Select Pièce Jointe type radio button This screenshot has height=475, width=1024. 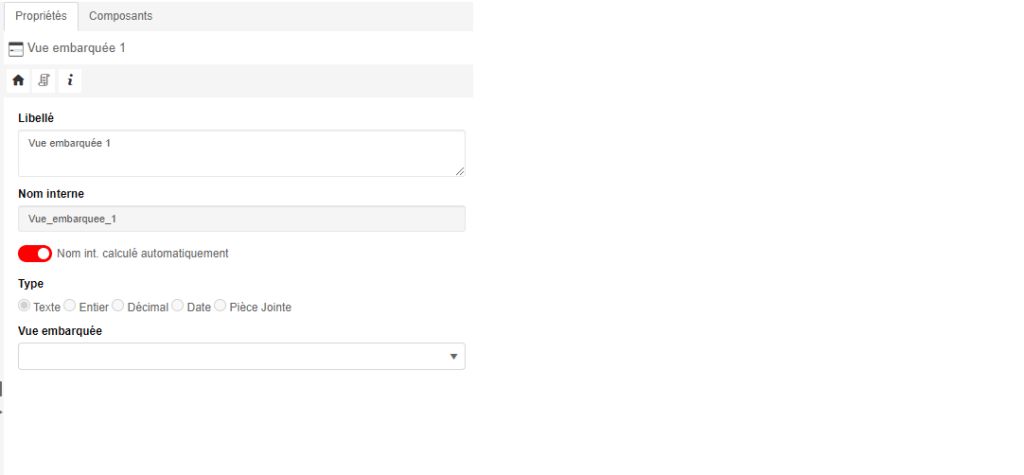click(x=220, y=306)
